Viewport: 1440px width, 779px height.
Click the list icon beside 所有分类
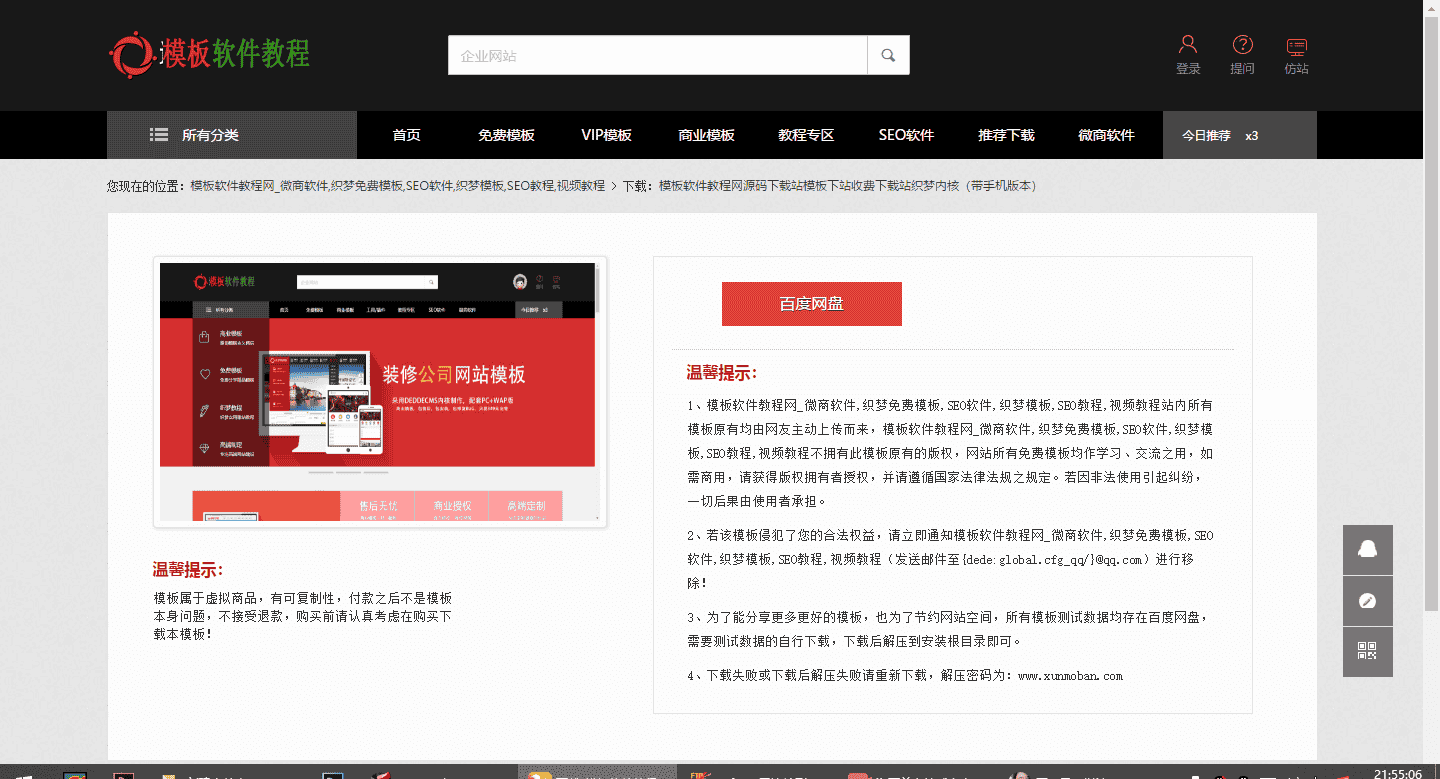tap(159, 135)
